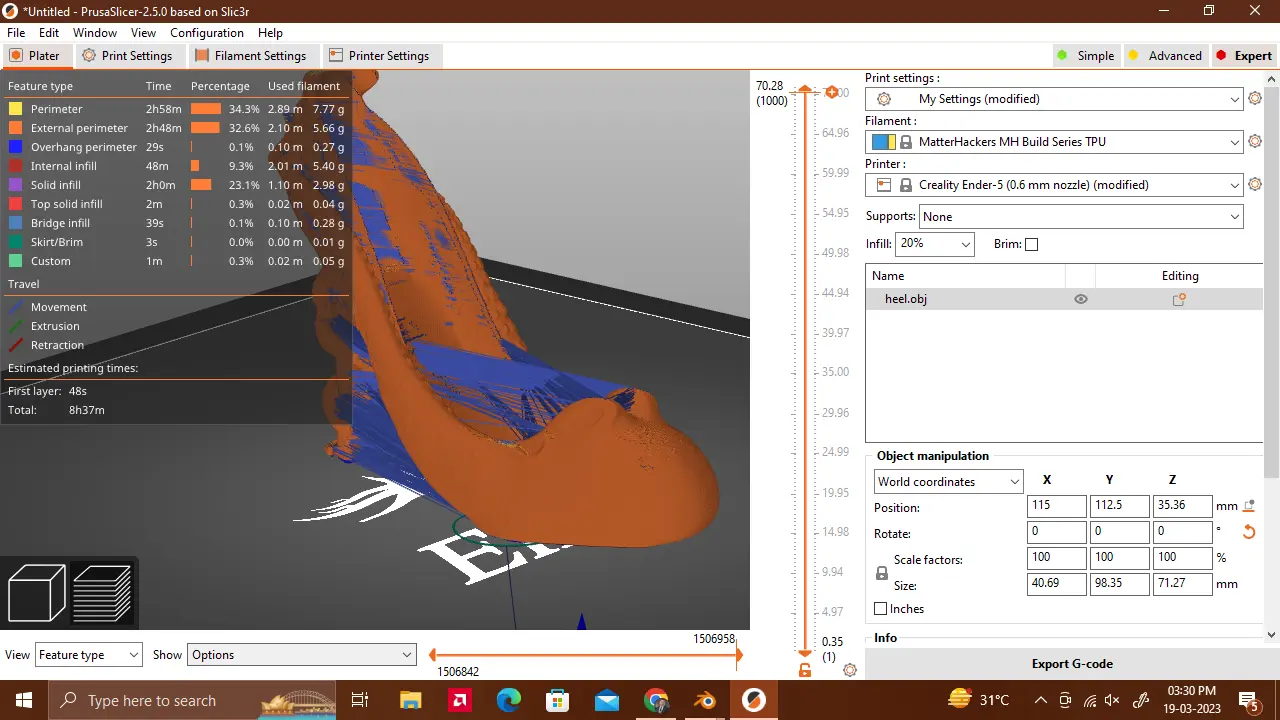Open Print settings preset dropdown
Screen dimensions: 1280x720
pos(1054,99)
